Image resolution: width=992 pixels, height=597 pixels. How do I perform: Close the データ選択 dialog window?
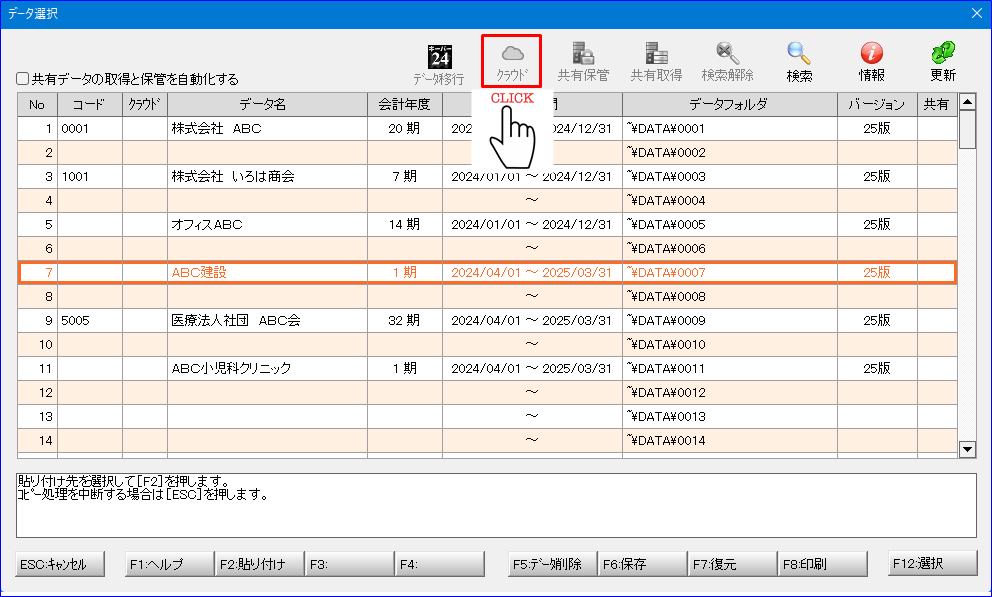pyautogui.click(x=977, y=12)
